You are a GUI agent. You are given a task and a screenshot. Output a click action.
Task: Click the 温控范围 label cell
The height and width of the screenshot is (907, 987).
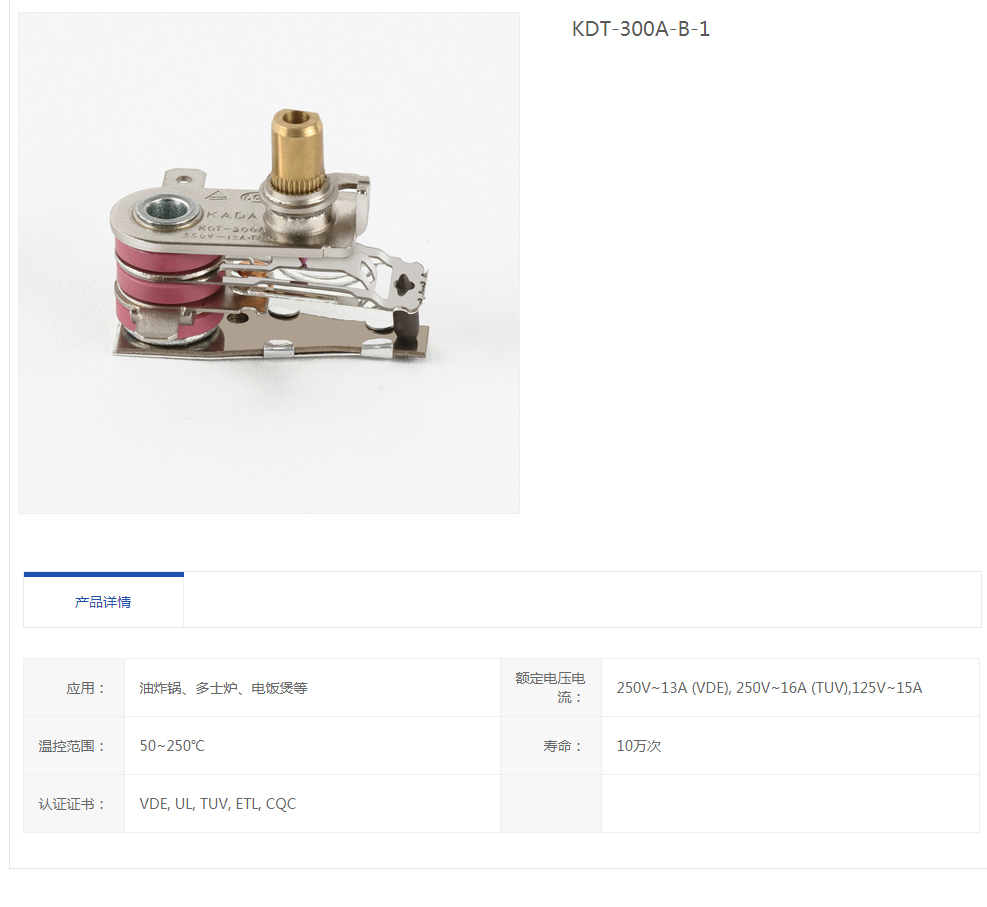[x=74, y=745]
